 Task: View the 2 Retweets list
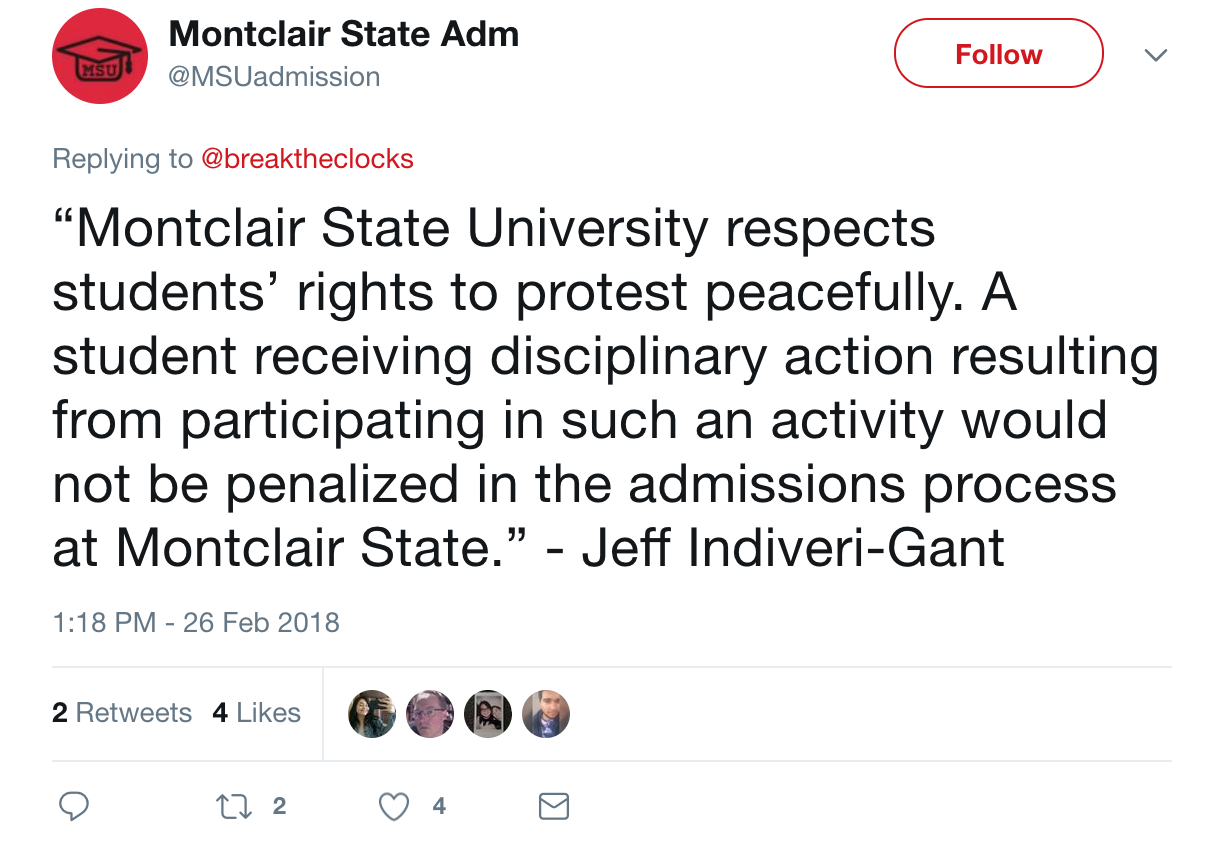pos(121,713)
